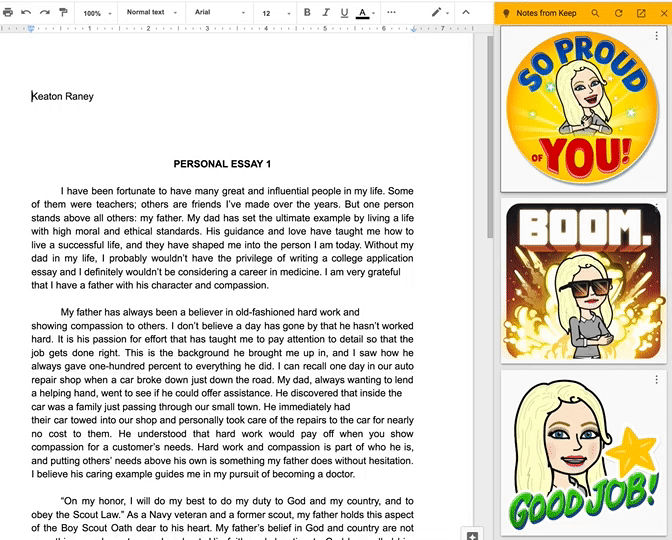The height and width of the screenshot is (540, 672).
Task: Open Keep in a new window
Action: [x=641, y=13]
